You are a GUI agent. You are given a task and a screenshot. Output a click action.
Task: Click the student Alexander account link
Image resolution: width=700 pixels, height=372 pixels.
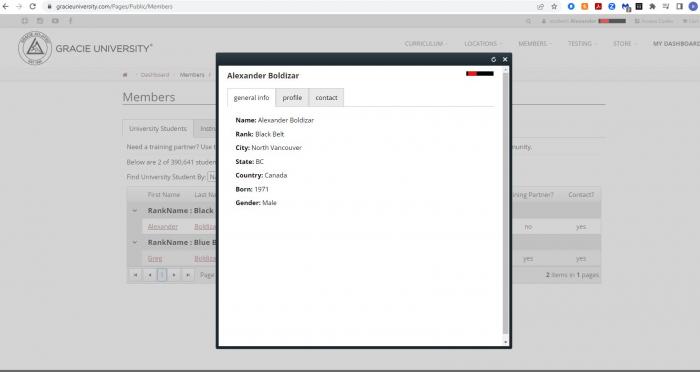[569, 21]
